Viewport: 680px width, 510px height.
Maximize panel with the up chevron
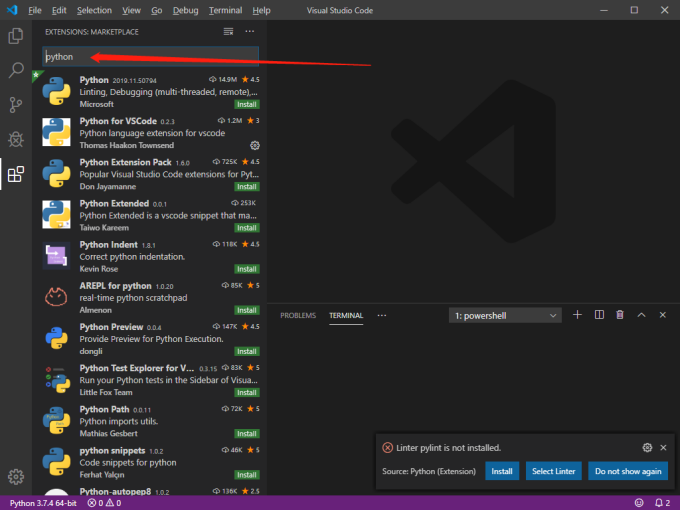click(641, 315)
